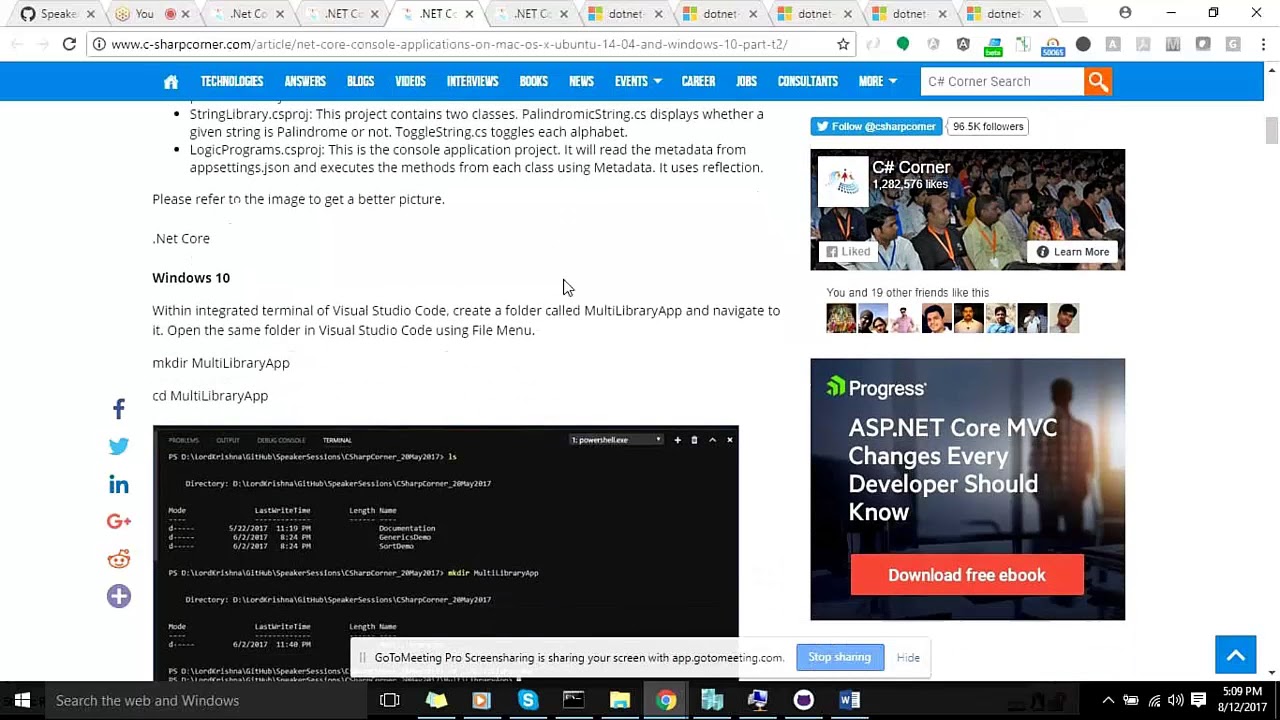Viewport: 1280px width, 720px height.
Task: Expand the More dropdown menu
Action: [x=877, y=82]
